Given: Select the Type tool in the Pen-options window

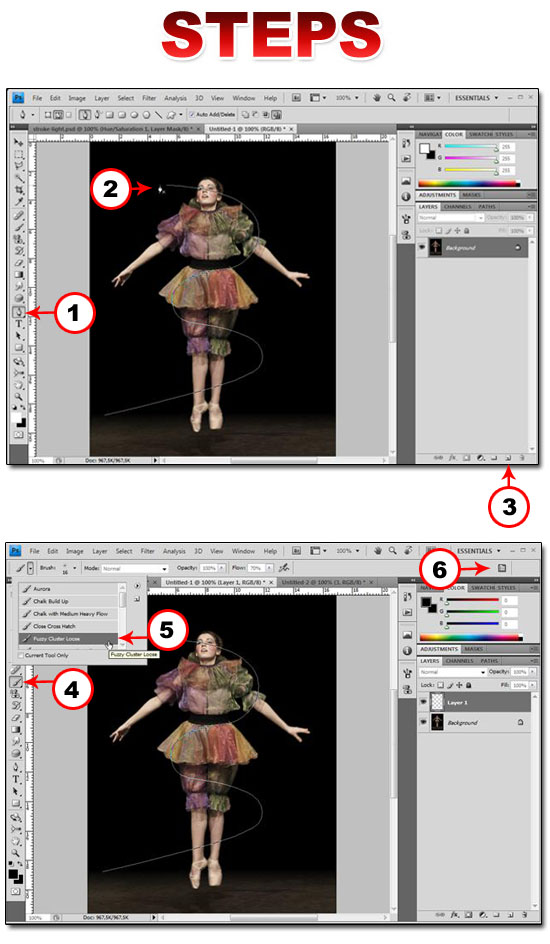Looking at the screenshot, I should pyautogui.click(x=19, y=323).
